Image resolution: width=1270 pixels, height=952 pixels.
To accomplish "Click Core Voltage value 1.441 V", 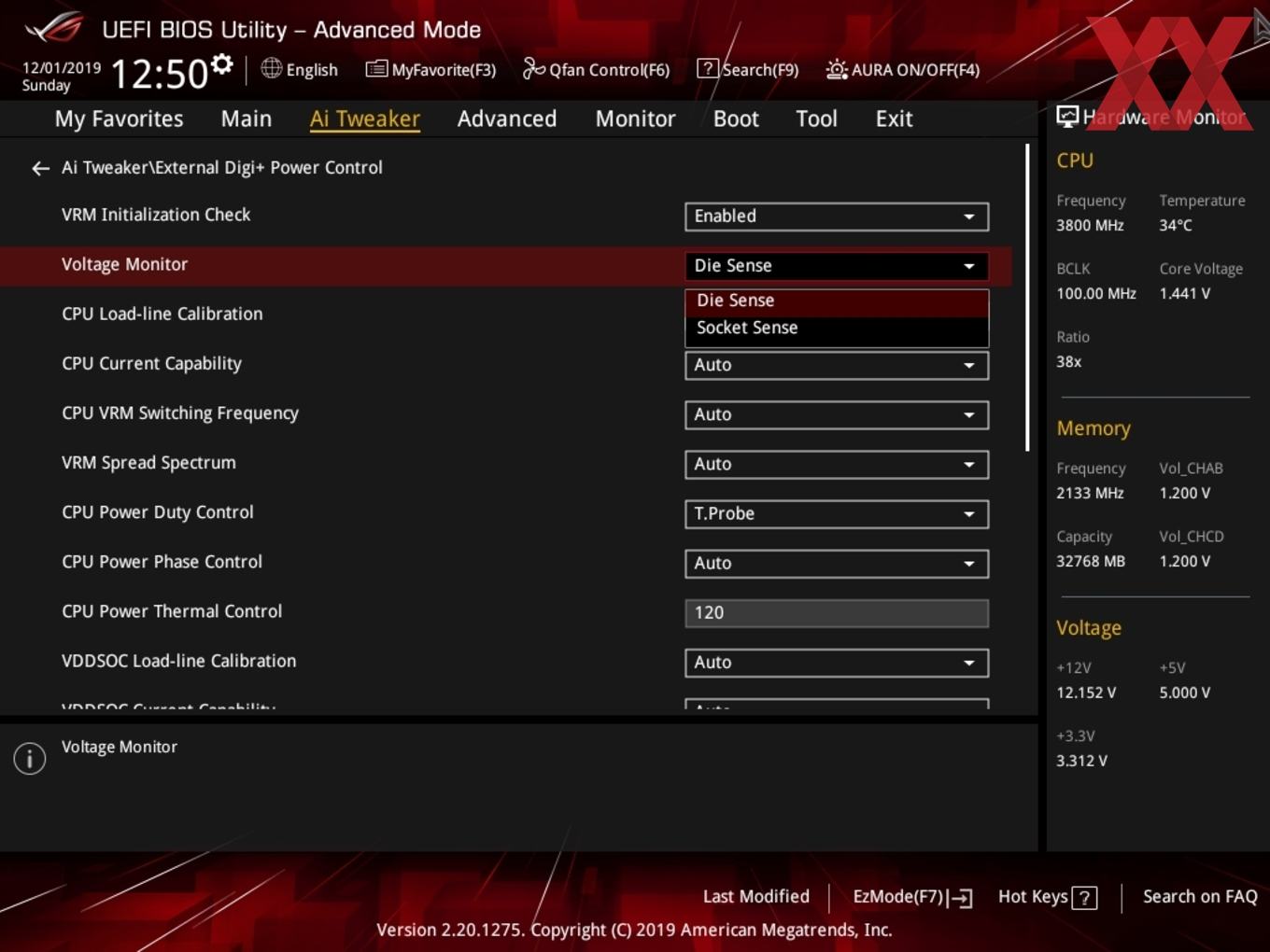I will tap(1184, 293).
